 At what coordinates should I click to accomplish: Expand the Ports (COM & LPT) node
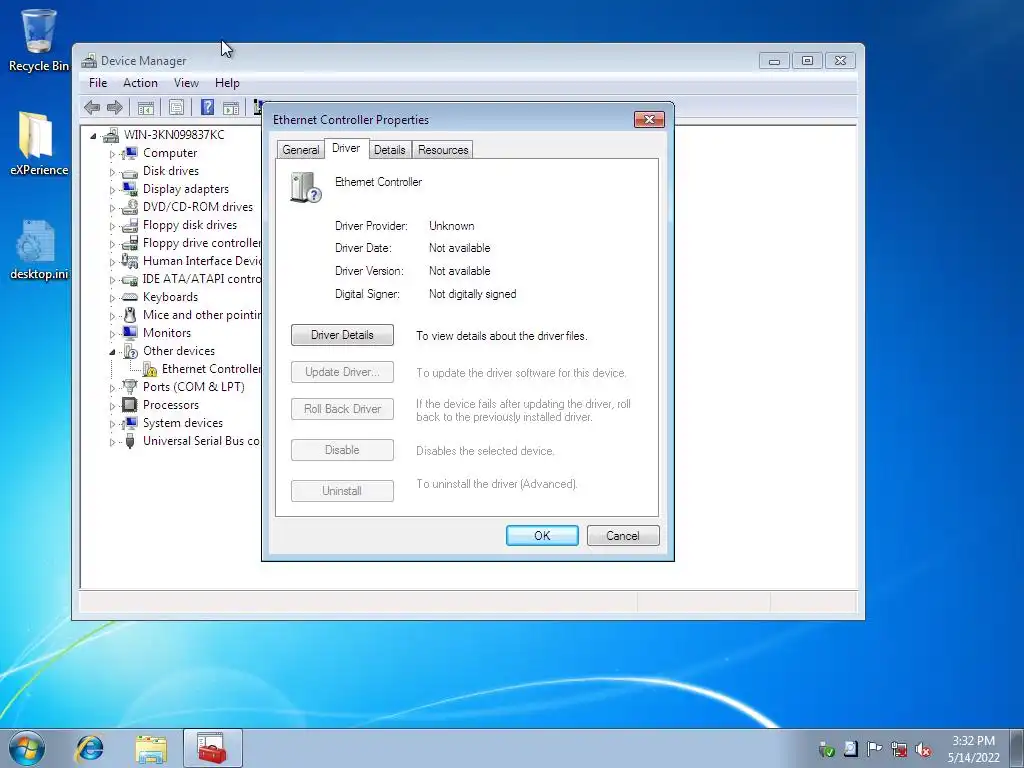click(112, 388)
